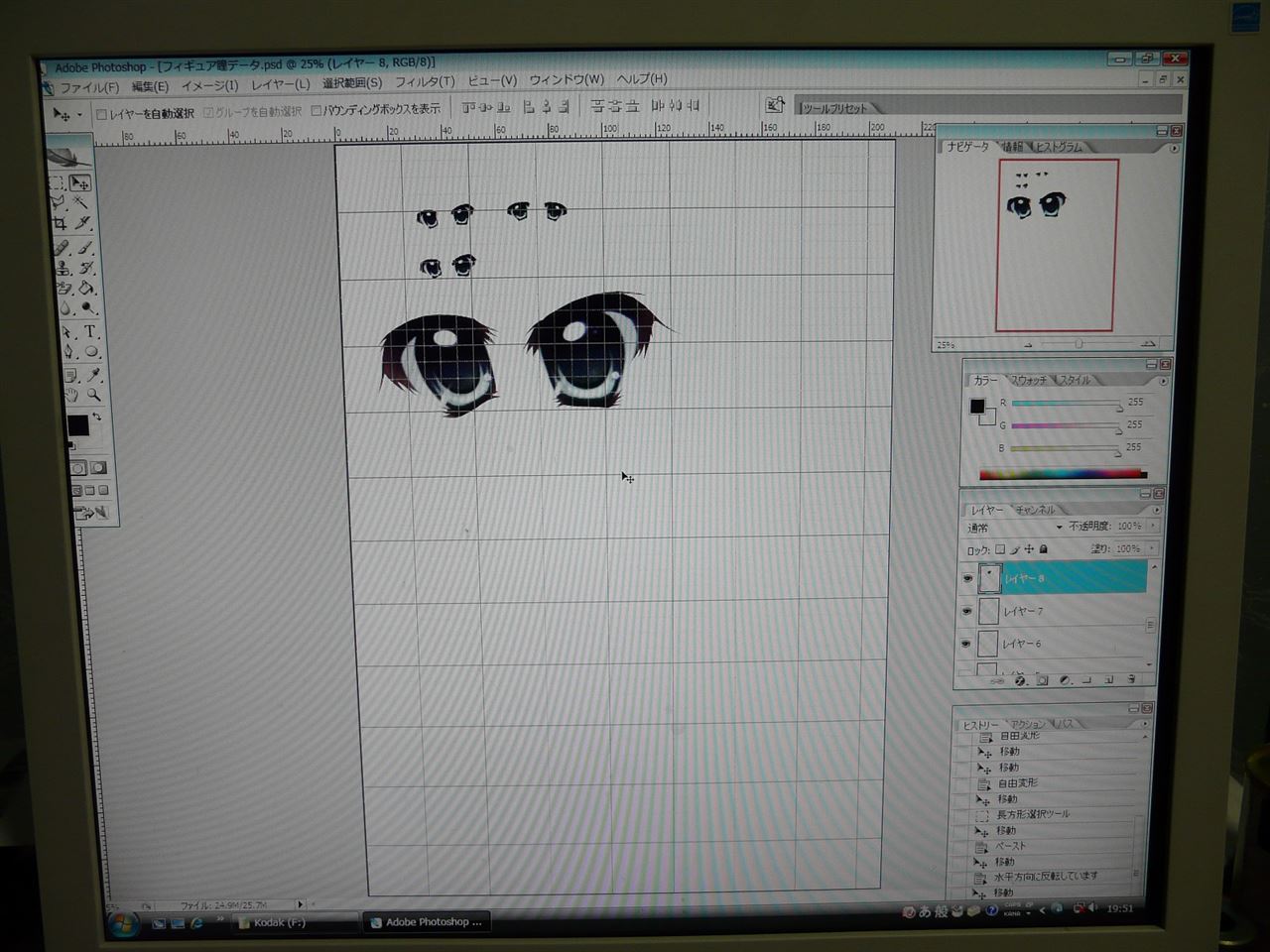Select the Blur tool
The height and width of the screenshot is (952, 1270).
pos(65,308)
